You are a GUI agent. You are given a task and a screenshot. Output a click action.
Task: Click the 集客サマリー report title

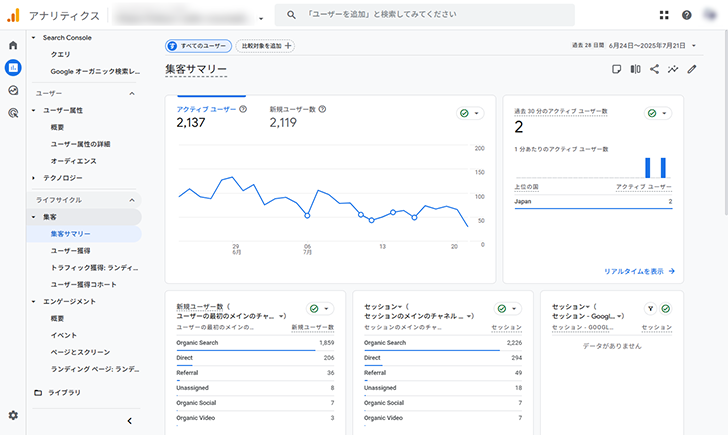tap(196, 69)
